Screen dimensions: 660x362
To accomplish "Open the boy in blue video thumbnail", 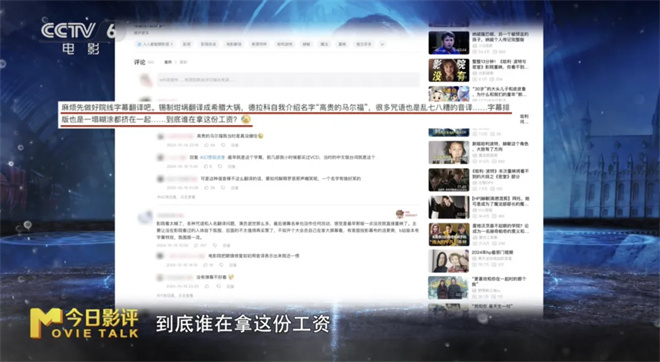I will click(449, 43).
